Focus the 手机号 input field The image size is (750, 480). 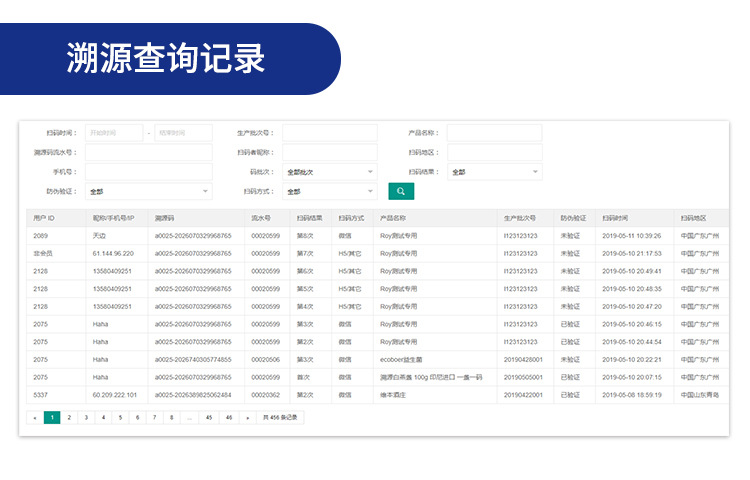pyautogui.click(x=149, y=172)
